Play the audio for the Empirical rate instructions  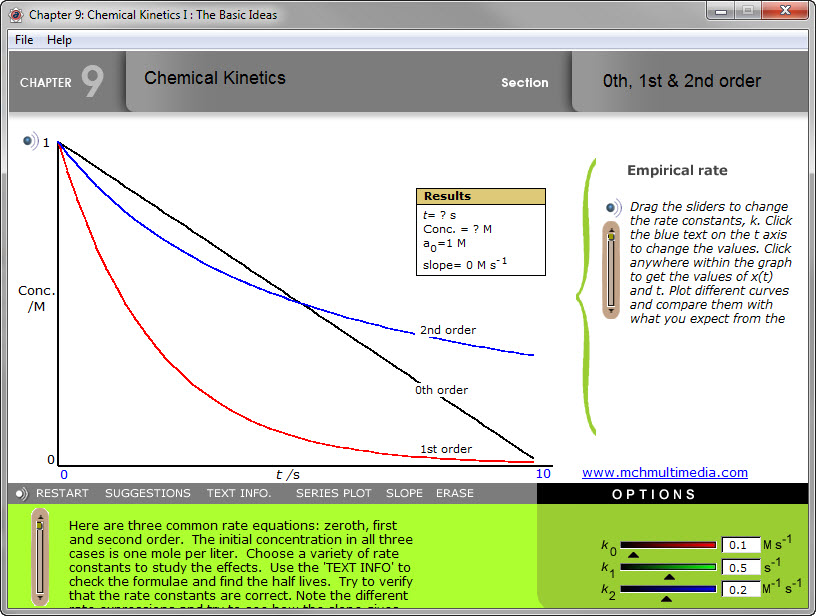click(614, 208)
